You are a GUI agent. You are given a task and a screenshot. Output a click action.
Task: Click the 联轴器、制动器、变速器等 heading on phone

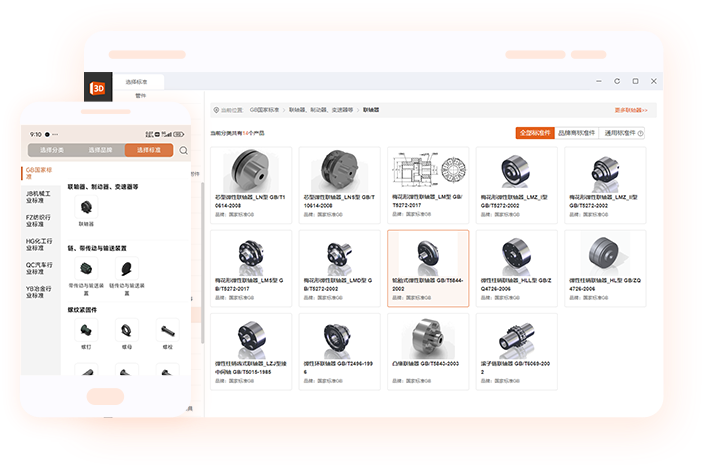(103, 187)
